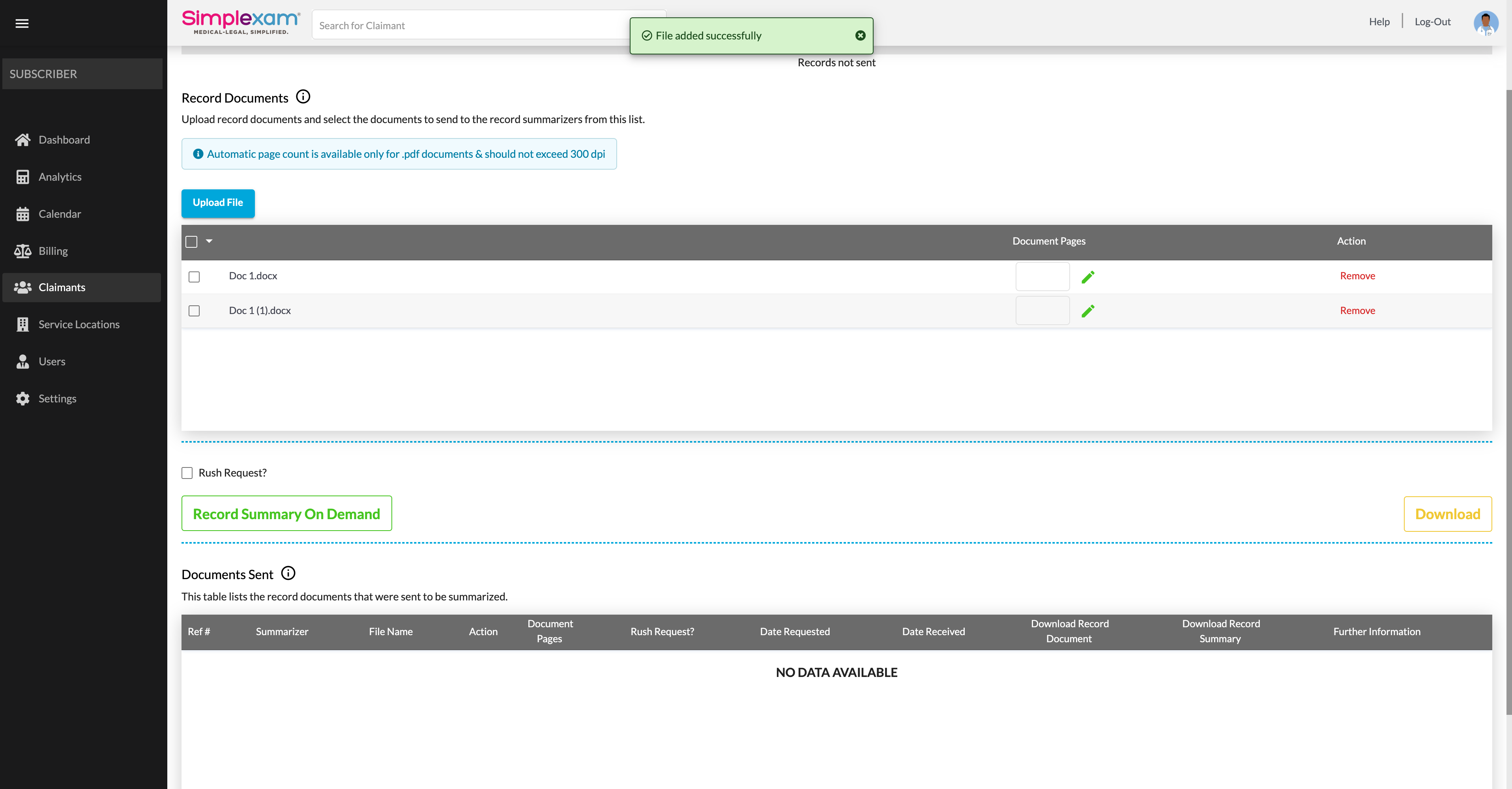The height and width of the screenshot is (789, 1512).
Task: Close the File added successfully notification
Action: click(x=860, y=36)
